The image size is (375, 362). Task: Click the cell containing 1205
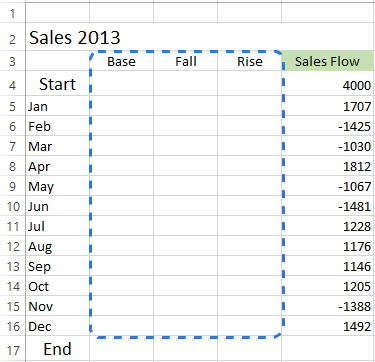tap(328, 286)
